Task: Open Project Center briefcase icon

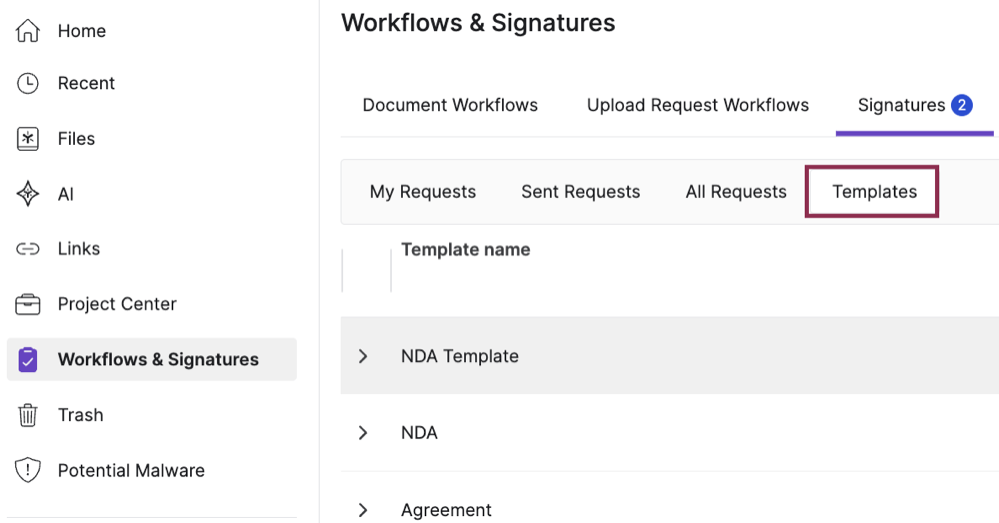Action: [x=28, y=304]
